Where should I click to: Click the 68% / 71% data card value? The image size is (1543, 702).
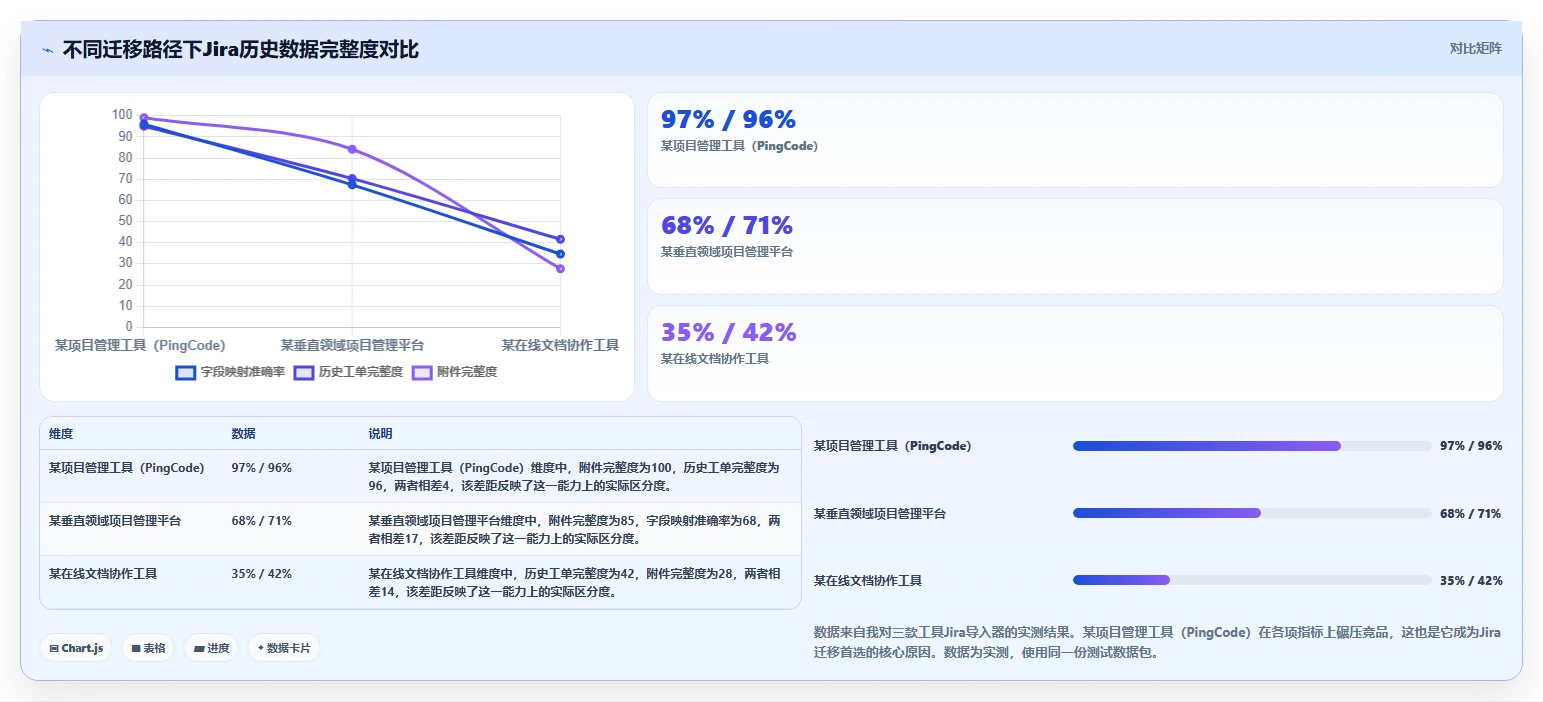727,225
